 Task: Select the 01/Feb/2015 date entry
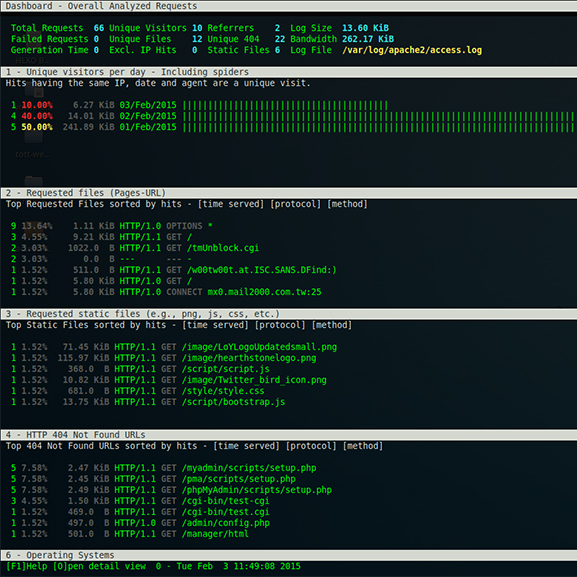148,127
